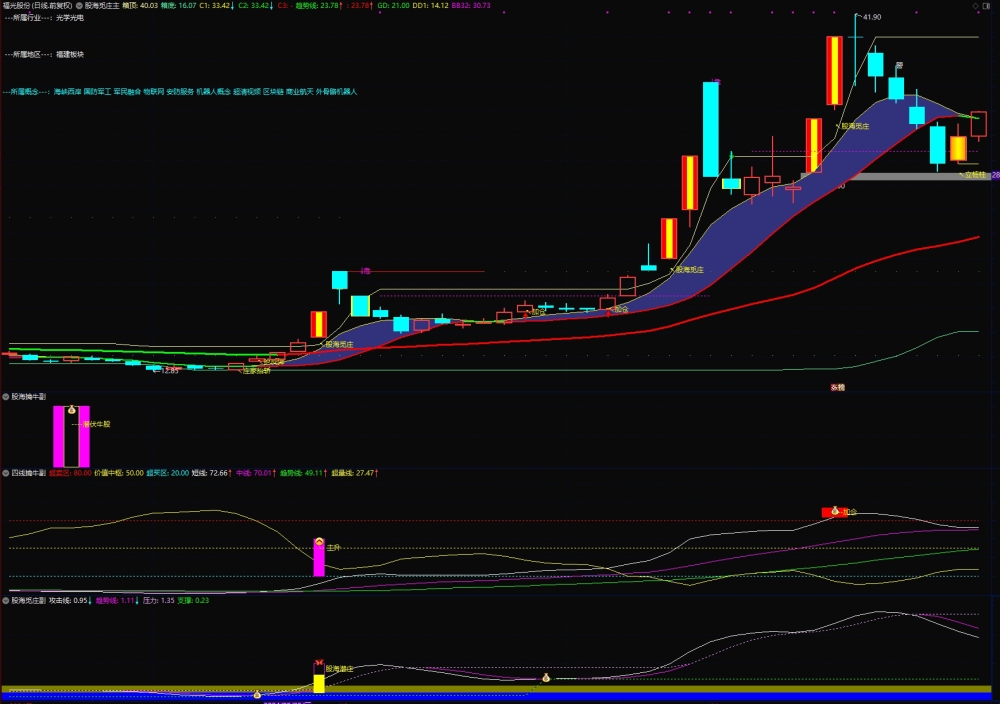
Task: Click the 超买区: 20.00 value
Action: pos(168,473)
